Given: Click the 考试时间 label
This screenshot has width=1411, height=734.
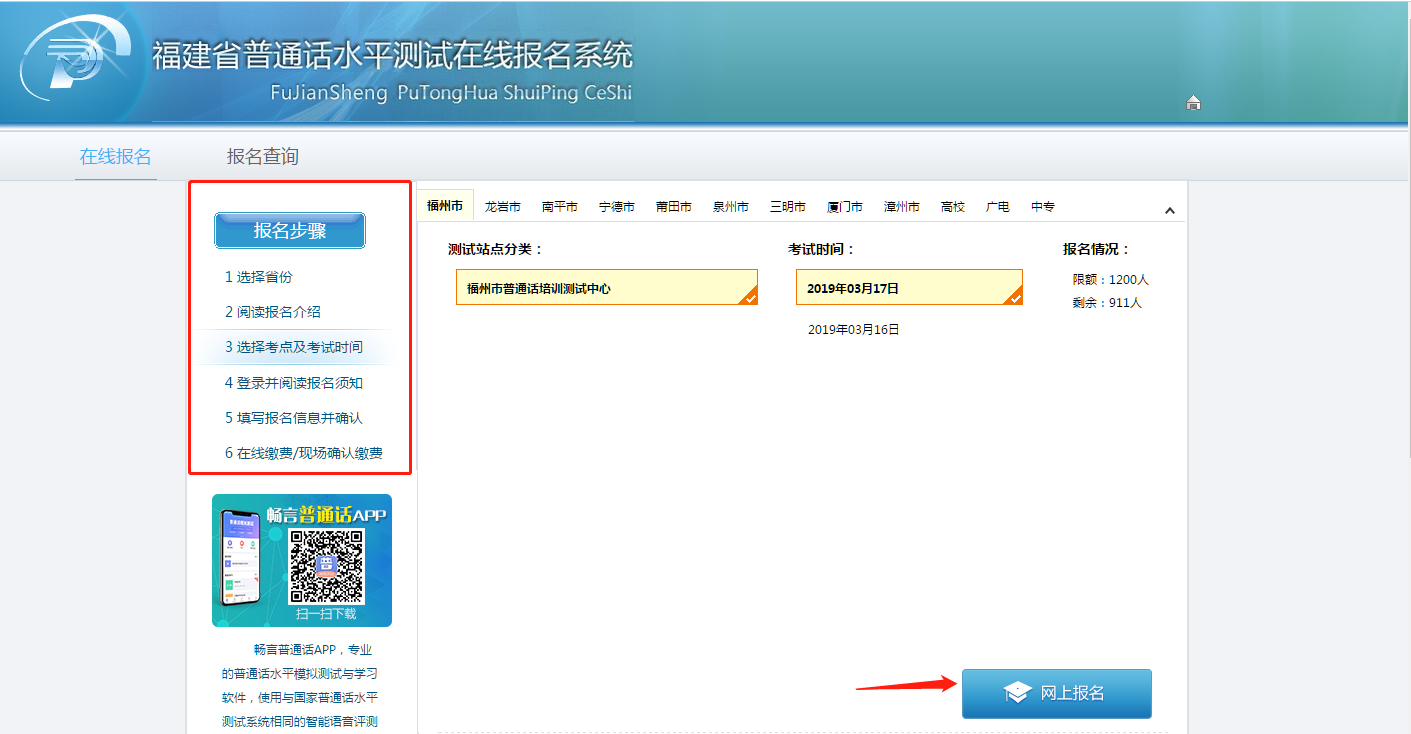Looking at the screenshot, I should (x=822, y=249).
